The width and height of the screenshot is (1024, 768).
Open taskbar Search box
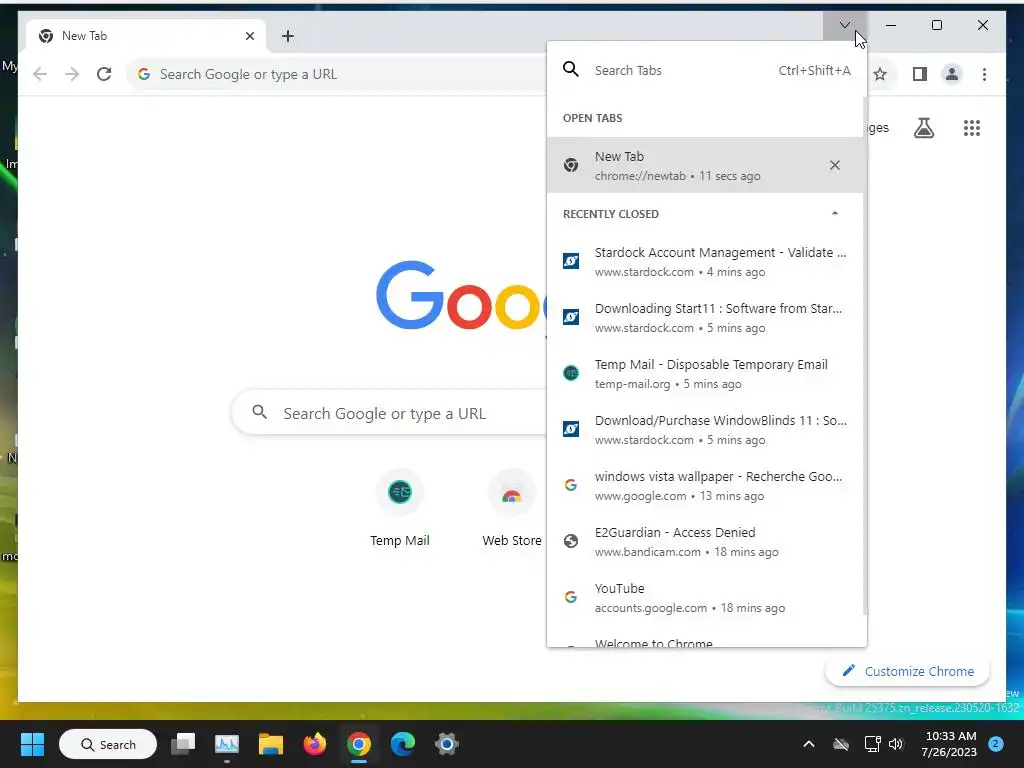[108, 744]
